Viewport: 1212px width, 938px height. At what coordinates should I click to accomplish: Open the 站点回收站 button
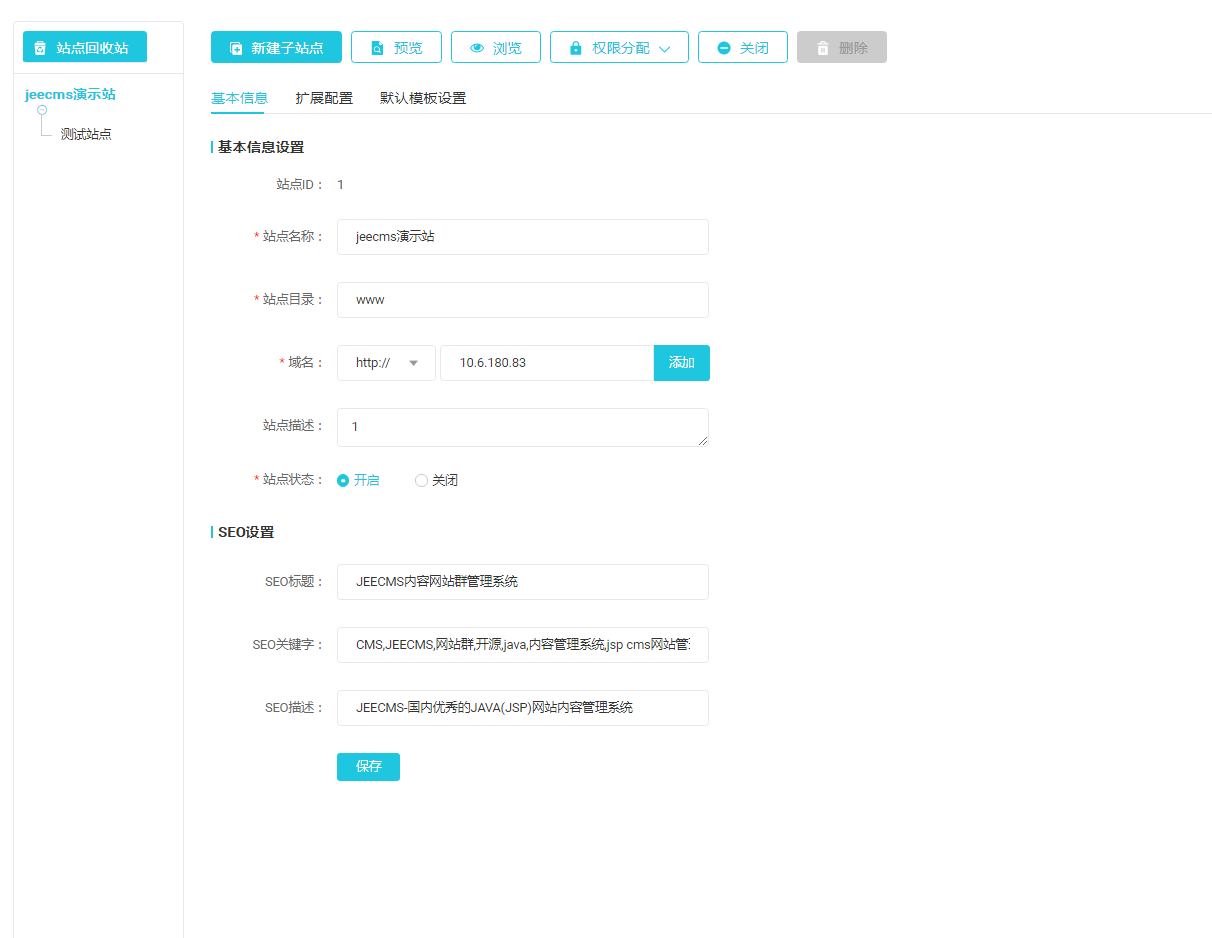(x=85, y=47)
